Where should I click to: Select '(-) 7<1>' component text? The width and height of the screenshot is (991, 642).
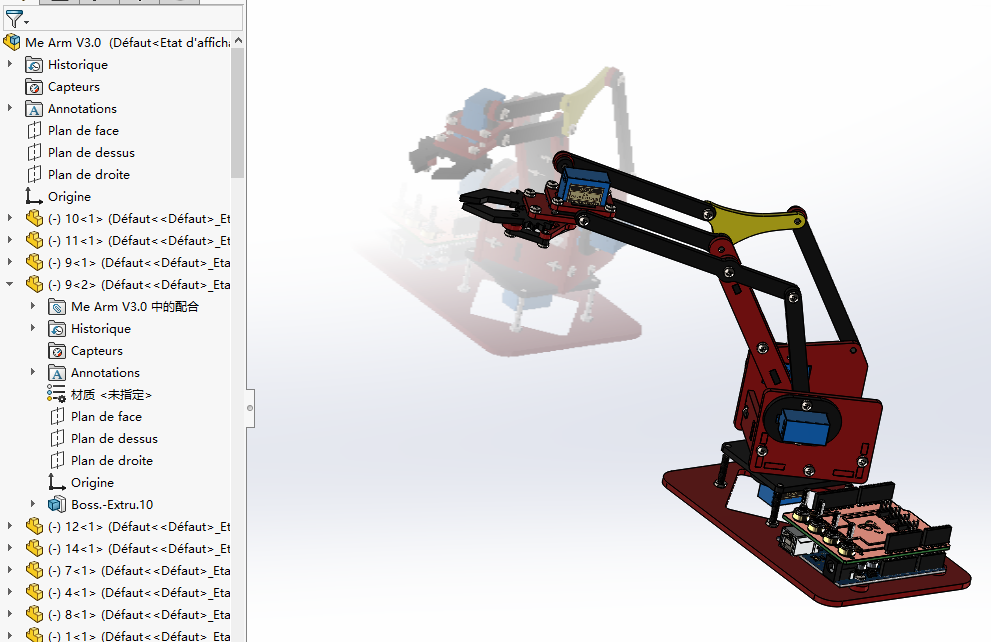(72, 571)
